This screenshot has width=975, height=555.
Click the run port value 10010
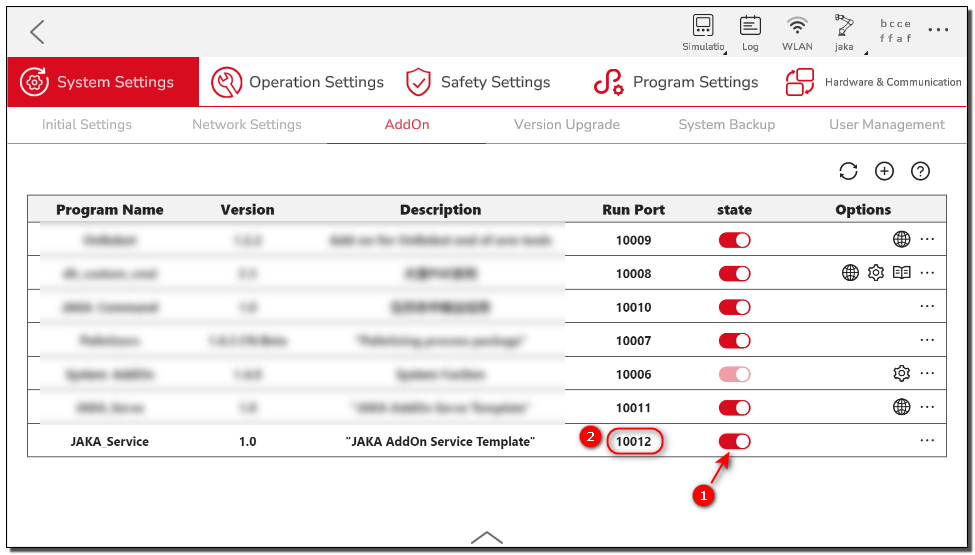click(x=634, y=308)
